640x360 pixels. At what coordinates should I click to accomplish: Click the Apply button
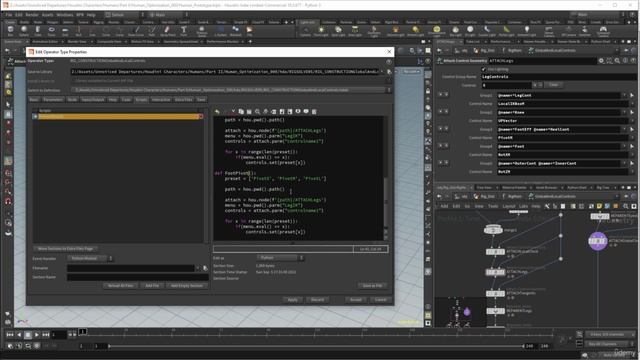[x=293, y=300]
